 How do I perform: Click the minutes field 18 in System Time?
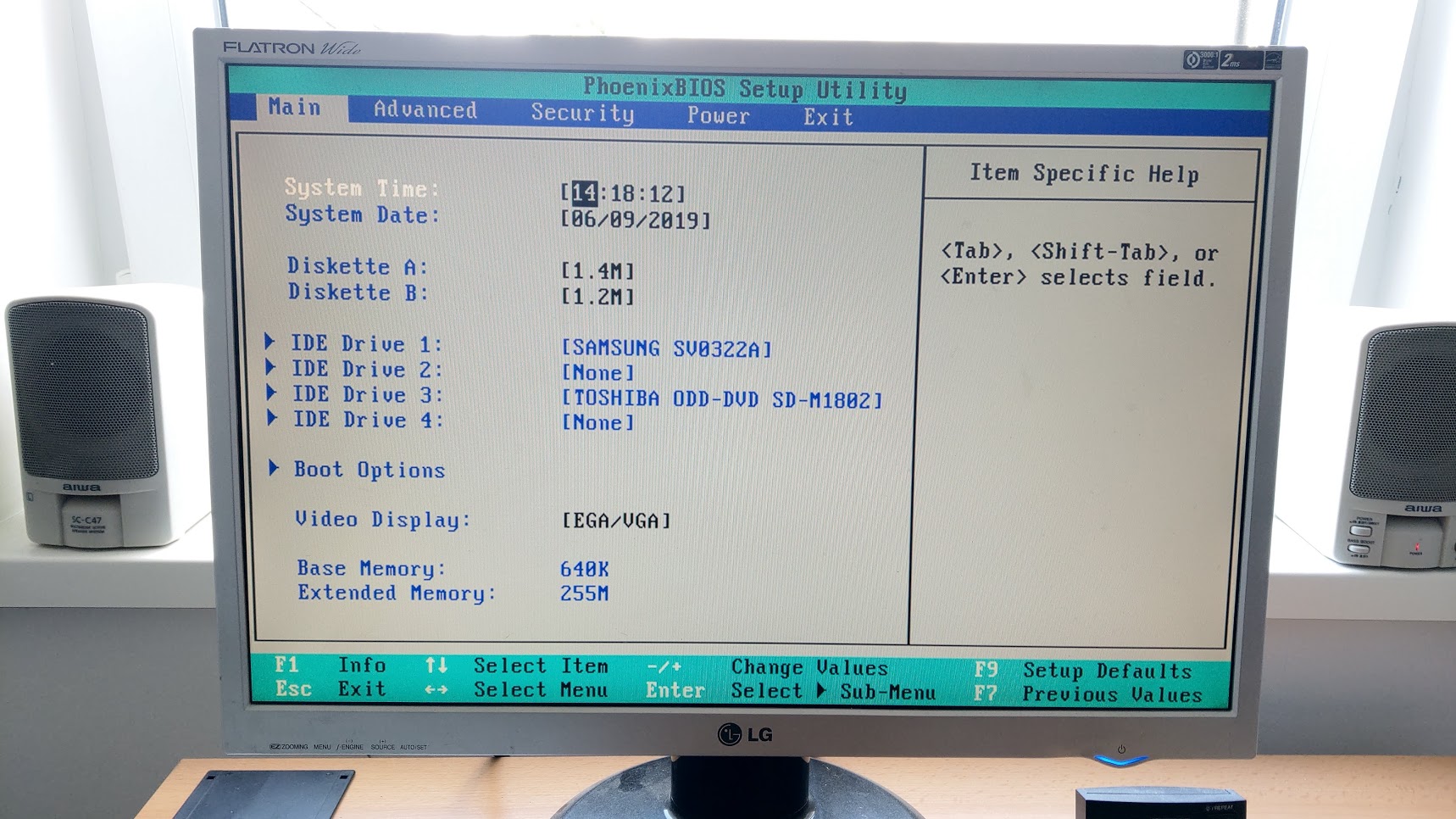tap(623, 194)
